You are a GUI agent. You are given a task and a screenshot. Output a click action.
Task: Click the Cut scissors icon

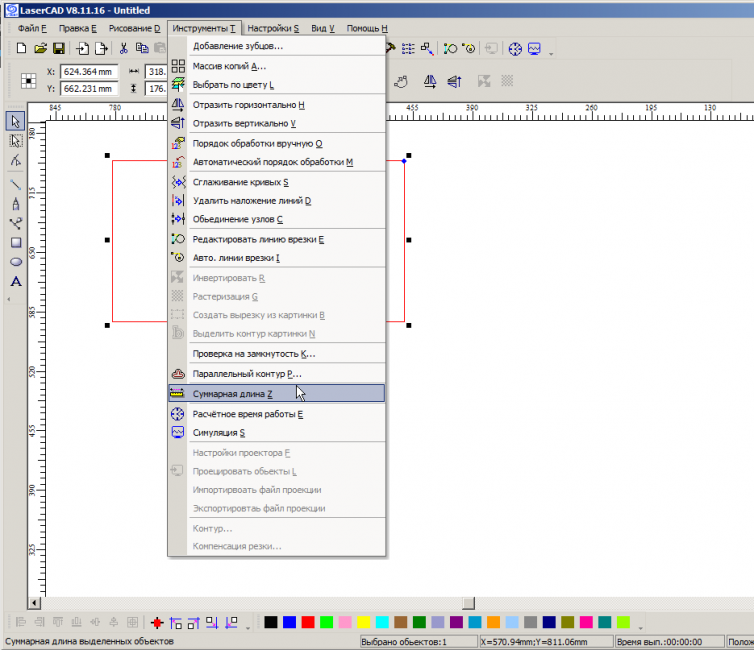click(x=123, y=48)
